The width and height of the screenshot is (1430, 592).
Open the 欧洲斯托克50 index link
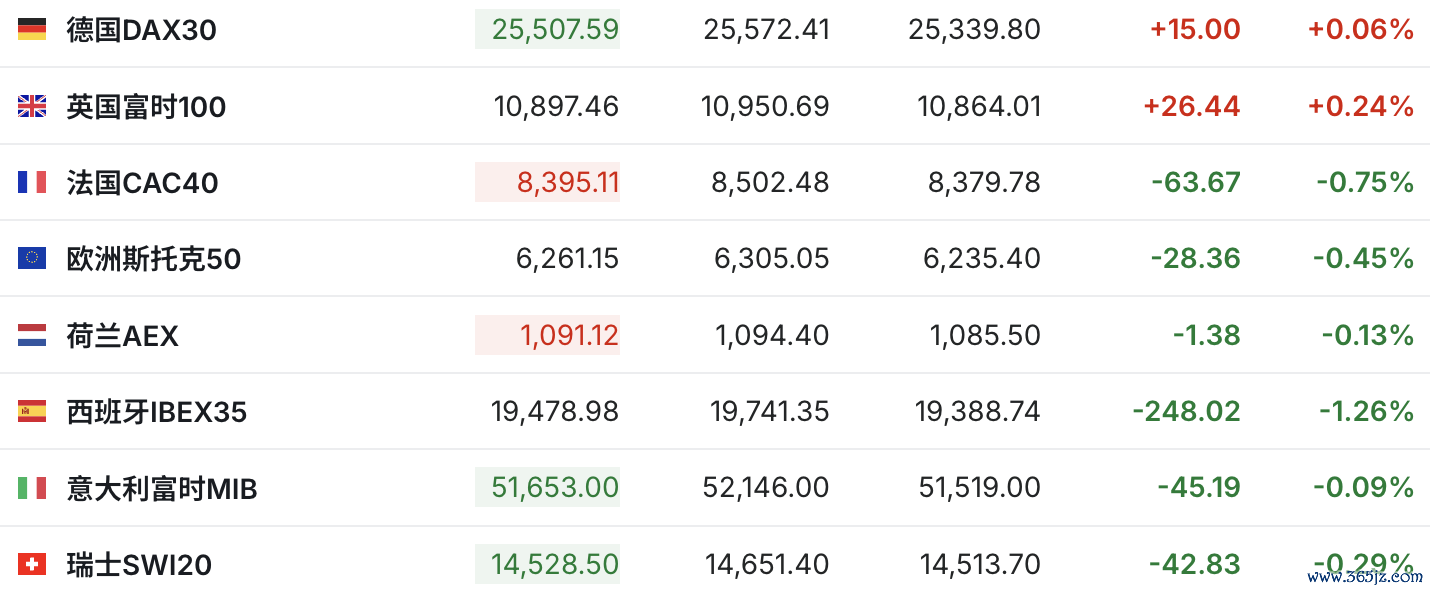153,259
